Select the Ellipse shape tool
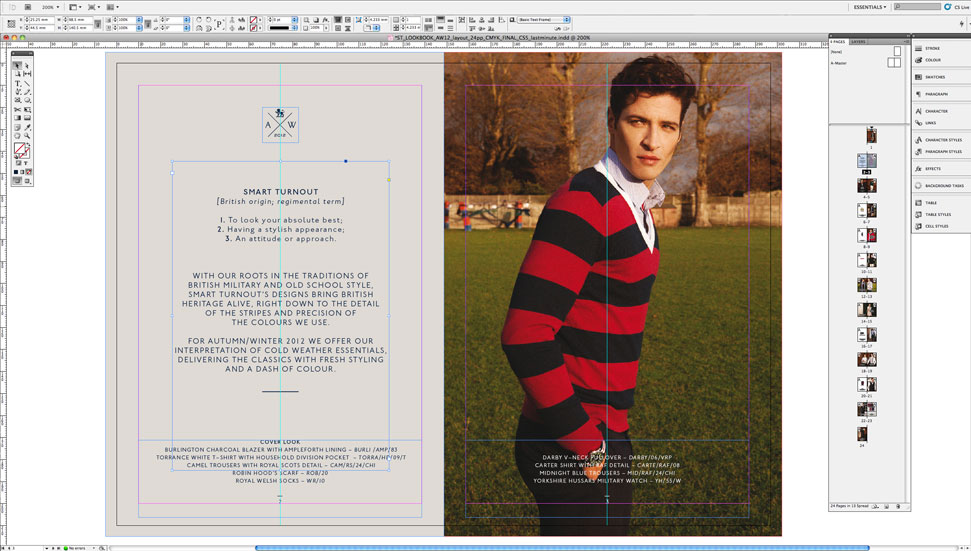The width and height of the screenshot is (971, 551). point(27,100)
